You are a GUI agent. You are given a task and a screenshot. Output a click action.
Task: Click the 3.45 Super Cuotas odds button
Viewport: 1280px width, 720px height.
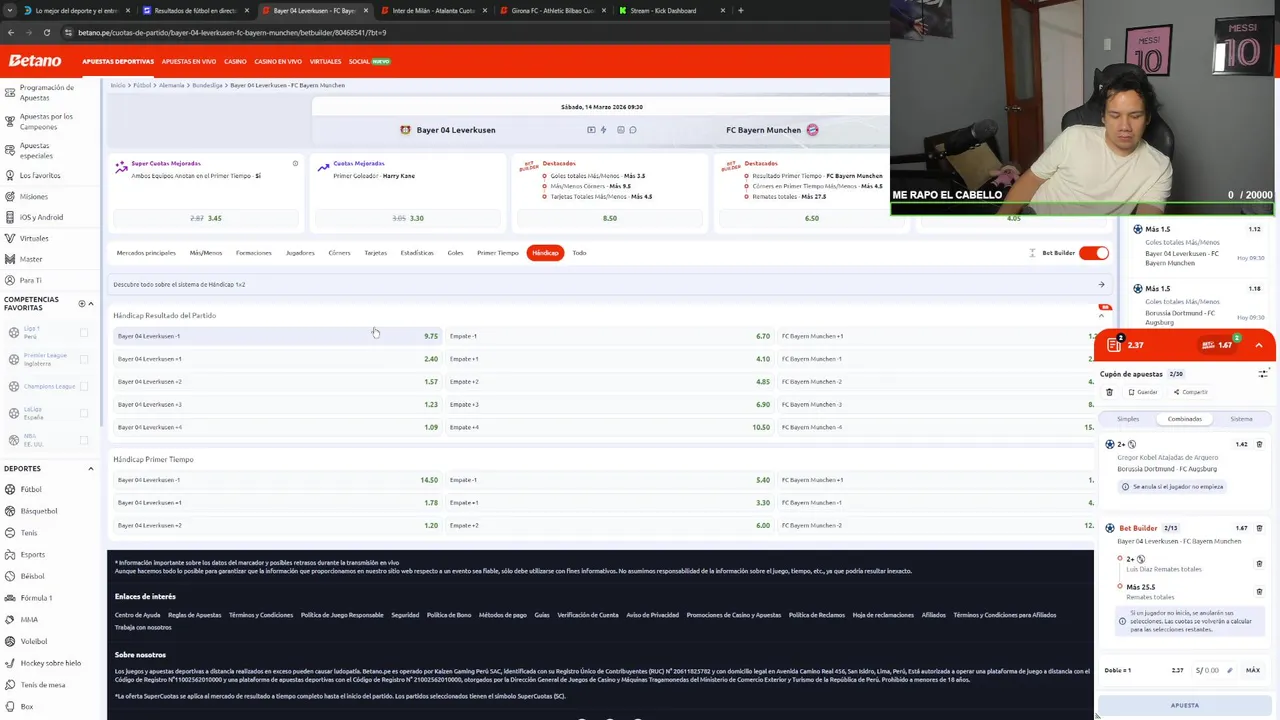click(206, 218)
